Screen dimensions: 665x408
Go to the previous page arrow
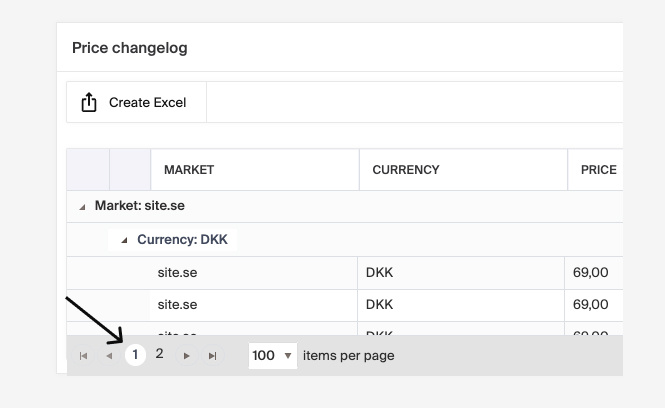109,356
